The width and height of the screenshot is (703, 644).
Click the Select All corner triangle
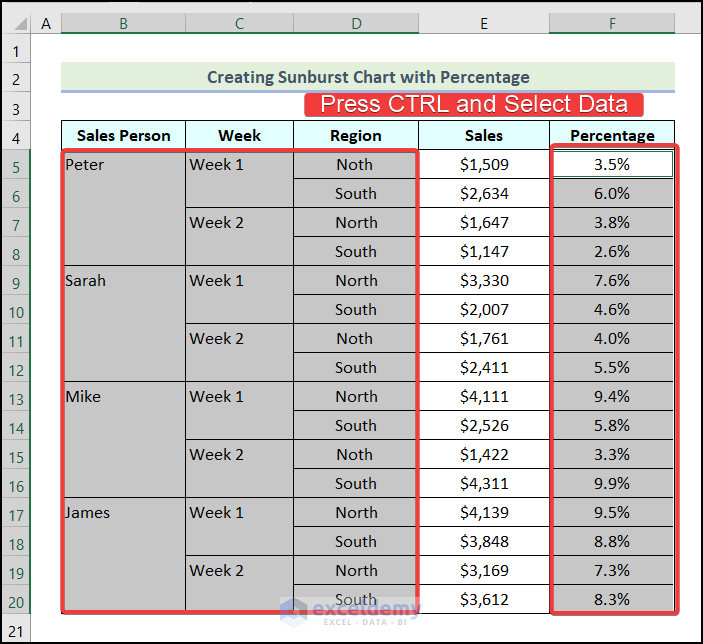[x=16, y=22]
